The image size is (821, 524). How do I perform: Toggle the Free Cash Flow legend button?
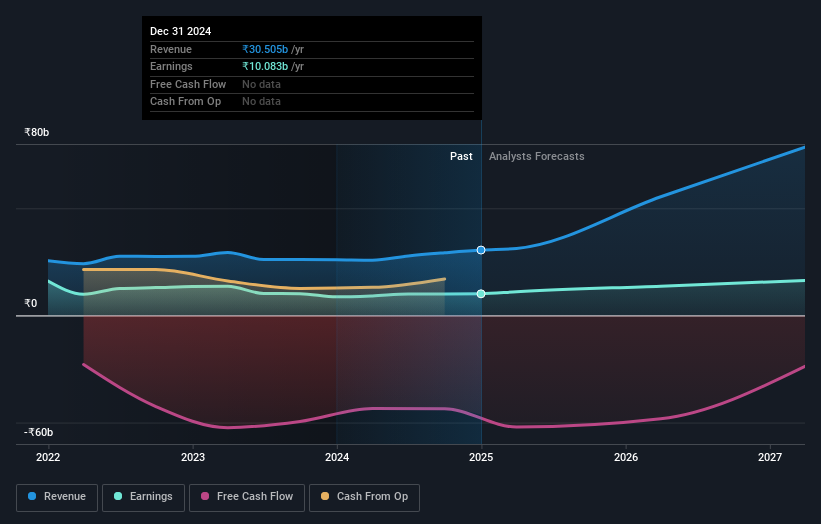pyautogui.click(x=247, y=497)
